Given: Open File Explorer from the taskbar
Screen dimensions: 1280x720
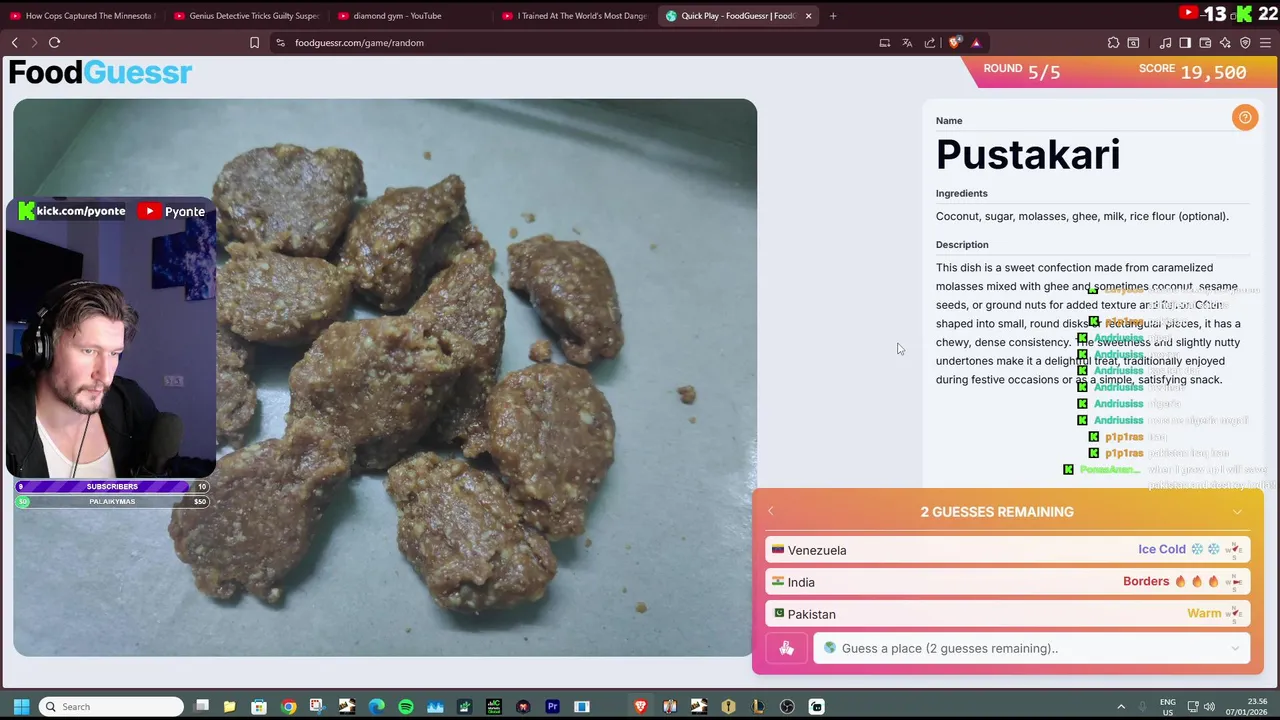Looking at the screenshot, I should [x=229, y=707].
